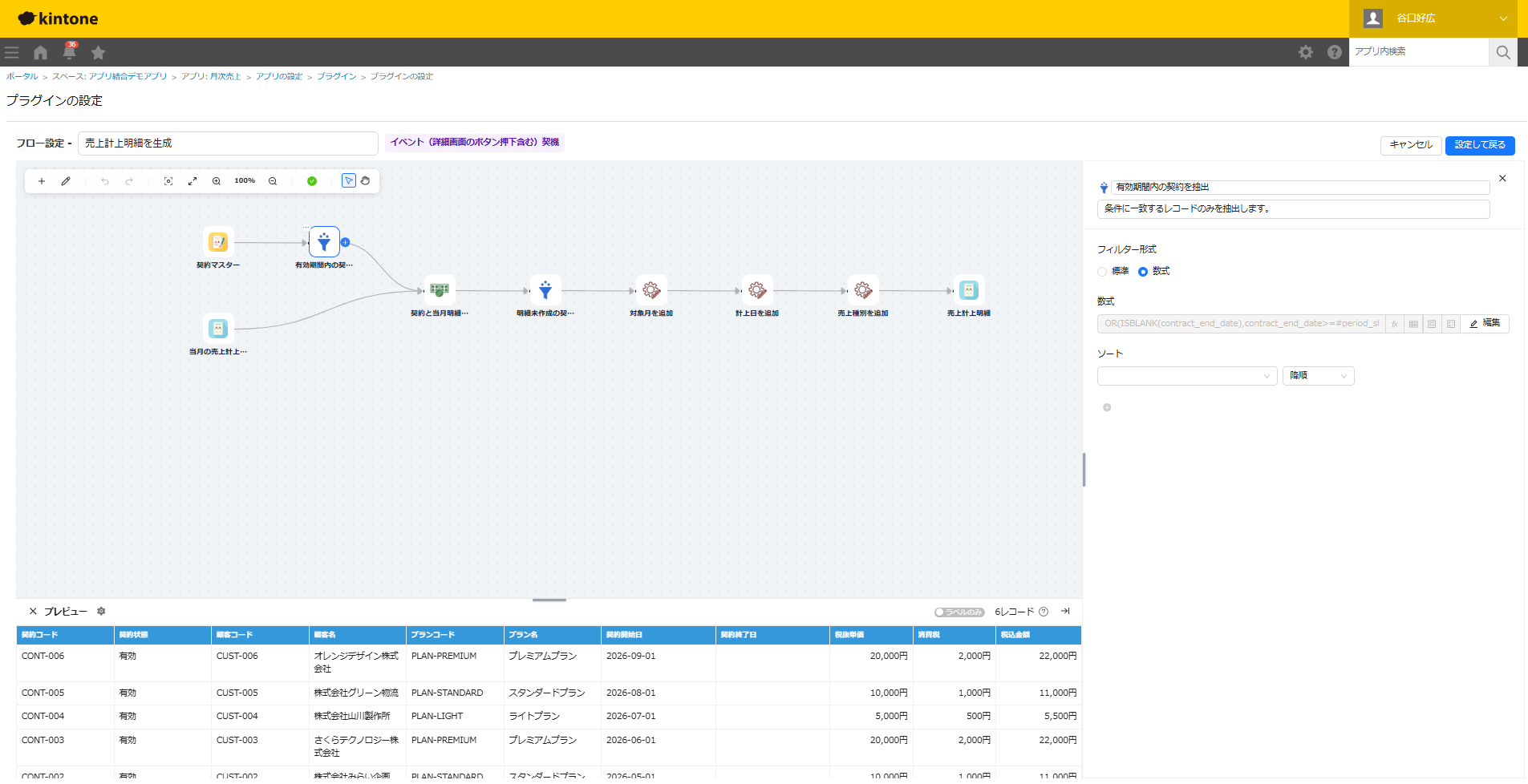
Task: Click the 編集 formula edit button
Action: (x=1485, y=323)
